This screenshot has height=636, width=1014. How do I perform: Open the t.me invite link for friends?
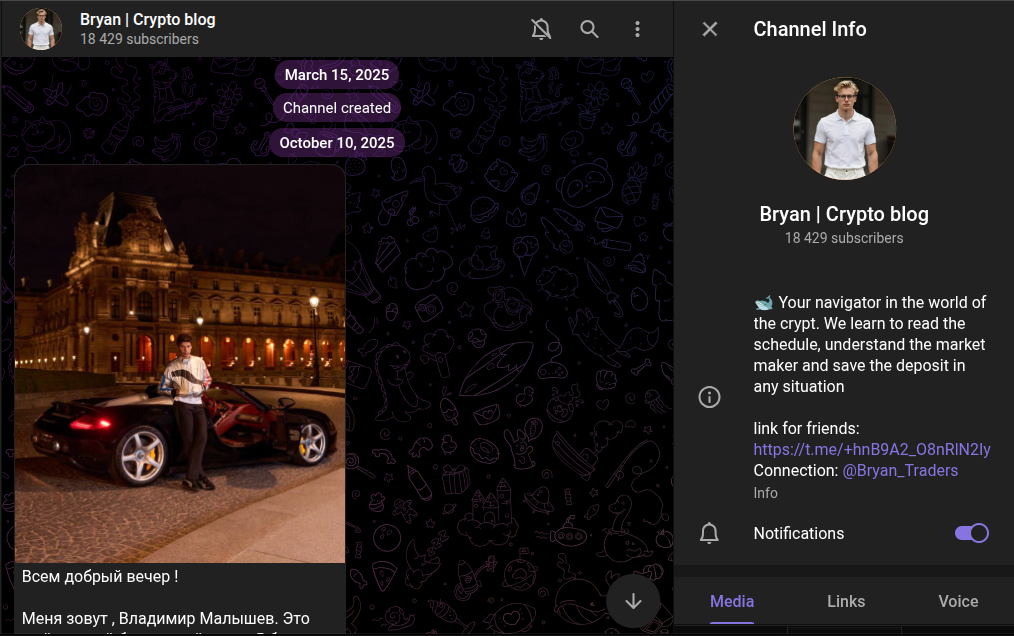click(x=871, y=449)
